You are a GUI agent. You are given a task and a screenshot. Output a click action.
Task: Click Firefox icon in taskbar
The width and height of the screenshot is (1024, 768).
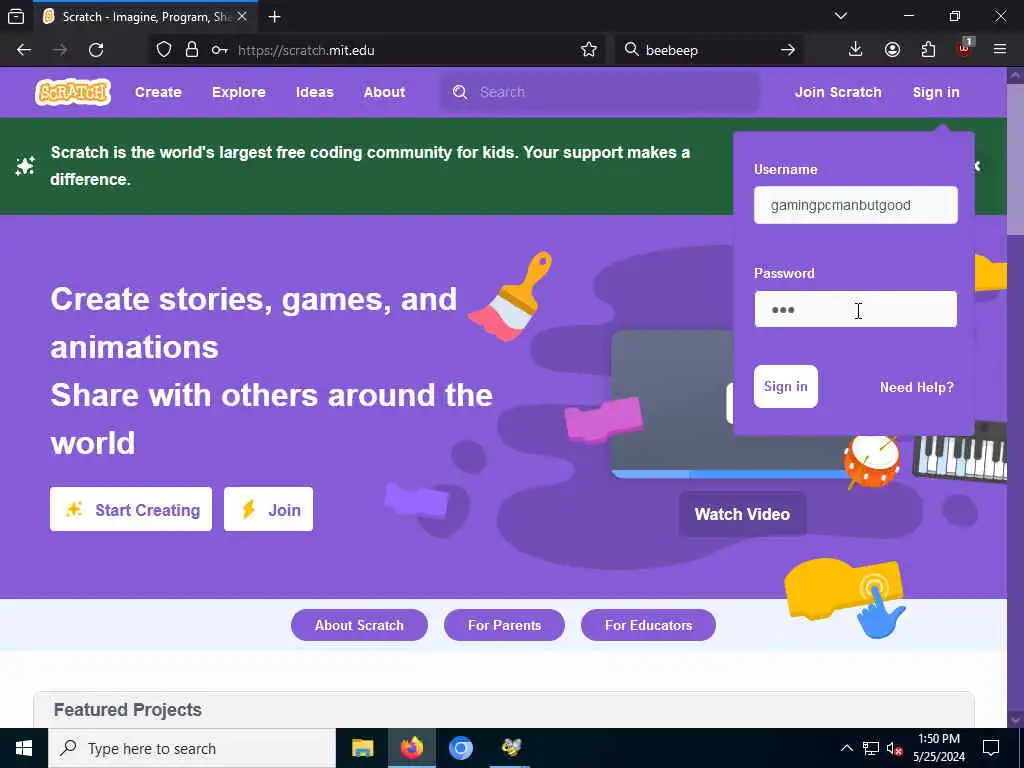pyautogui.click(x=411, y=748)
